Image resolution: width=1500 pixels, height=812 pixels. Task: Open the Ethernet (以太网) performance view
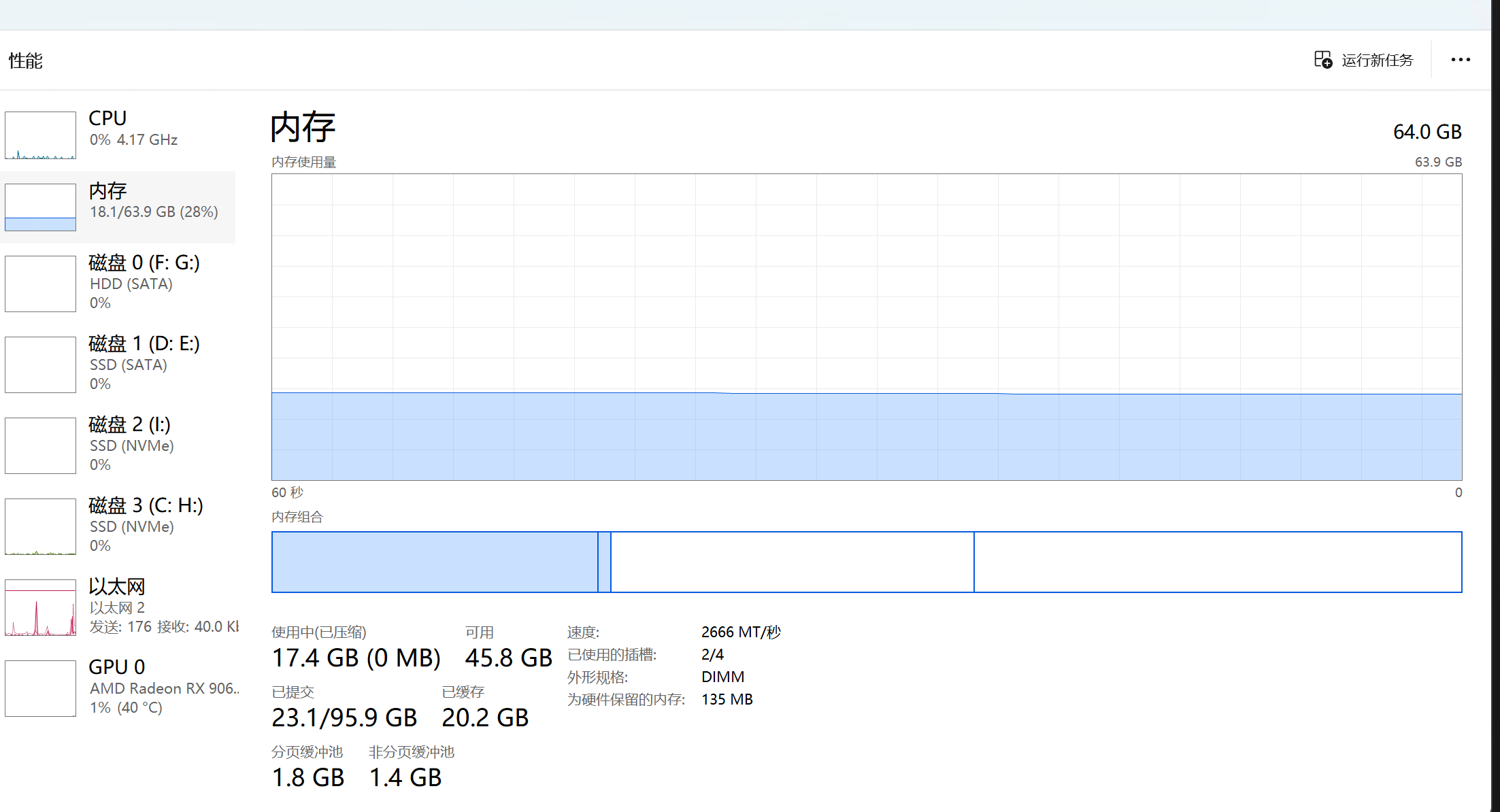coord(117,586)
